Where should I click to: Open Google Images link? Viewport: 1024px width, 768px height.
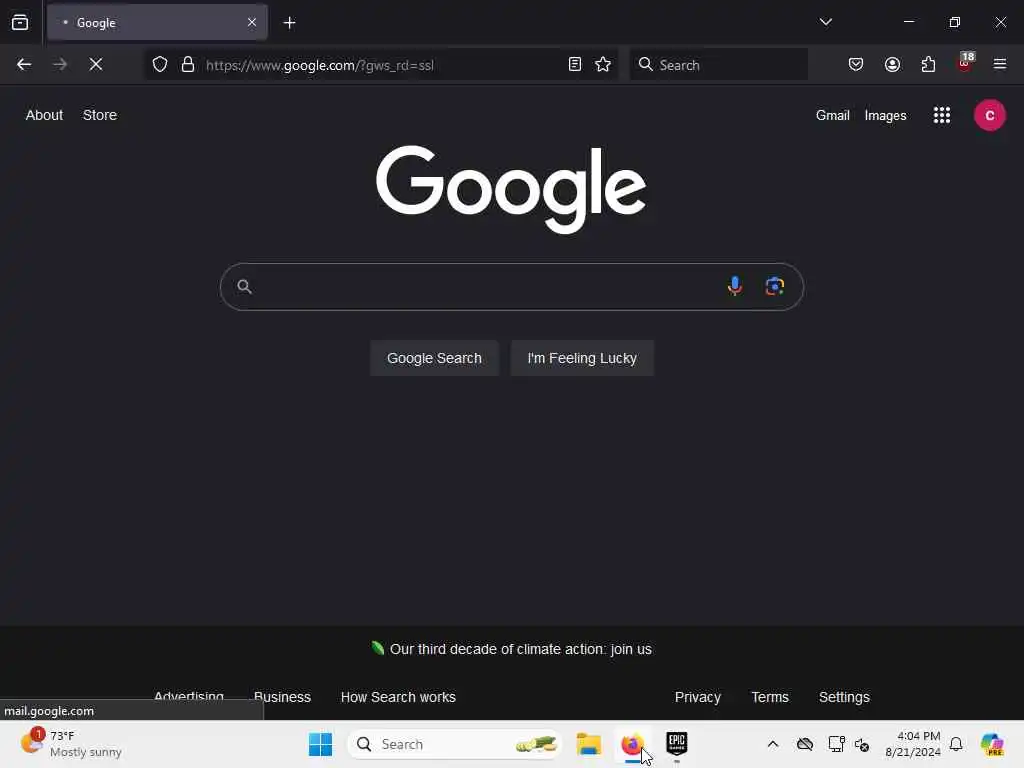(x=885, y=116)
